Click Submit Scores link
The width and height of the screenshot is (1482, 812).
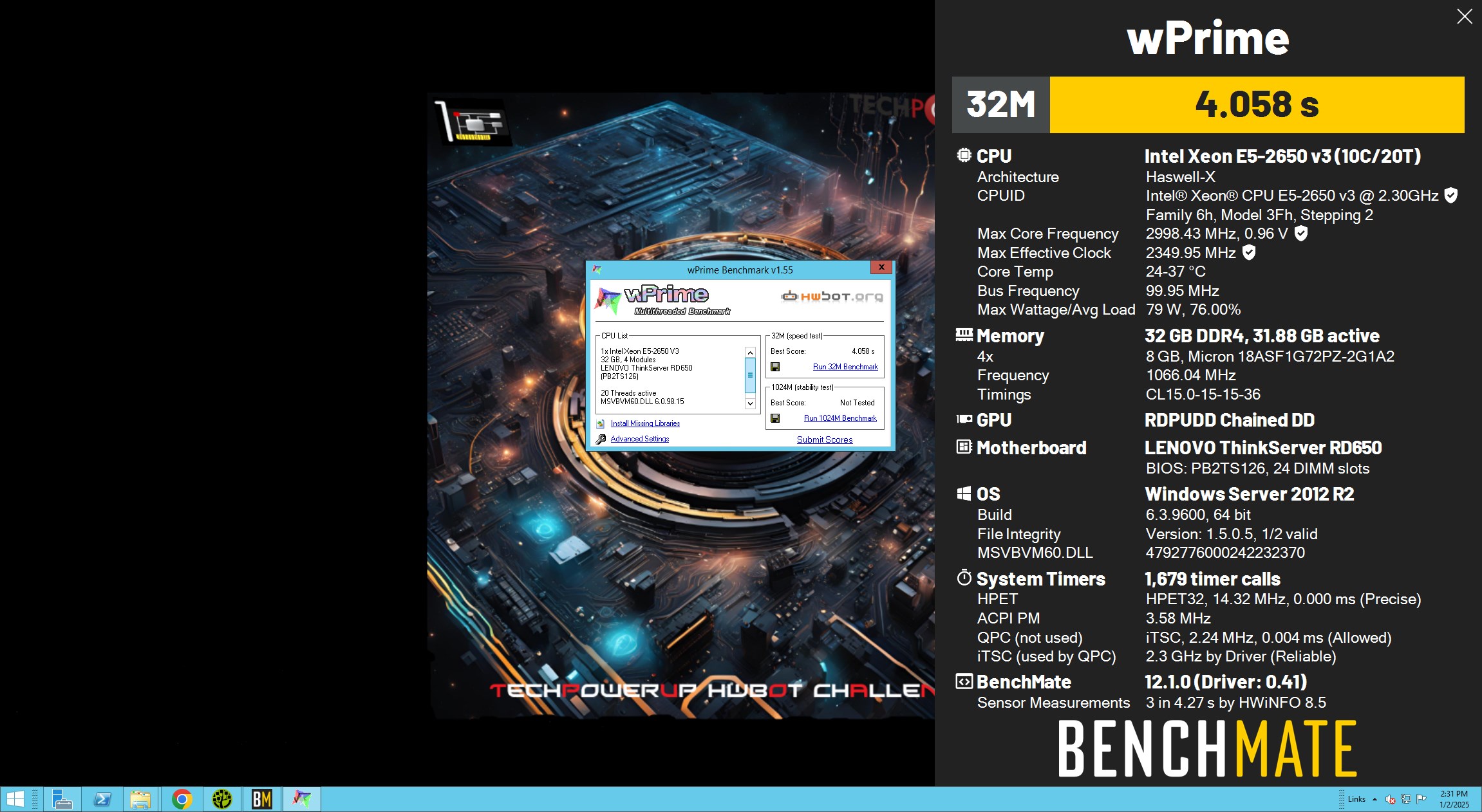(x=825, y=439)
